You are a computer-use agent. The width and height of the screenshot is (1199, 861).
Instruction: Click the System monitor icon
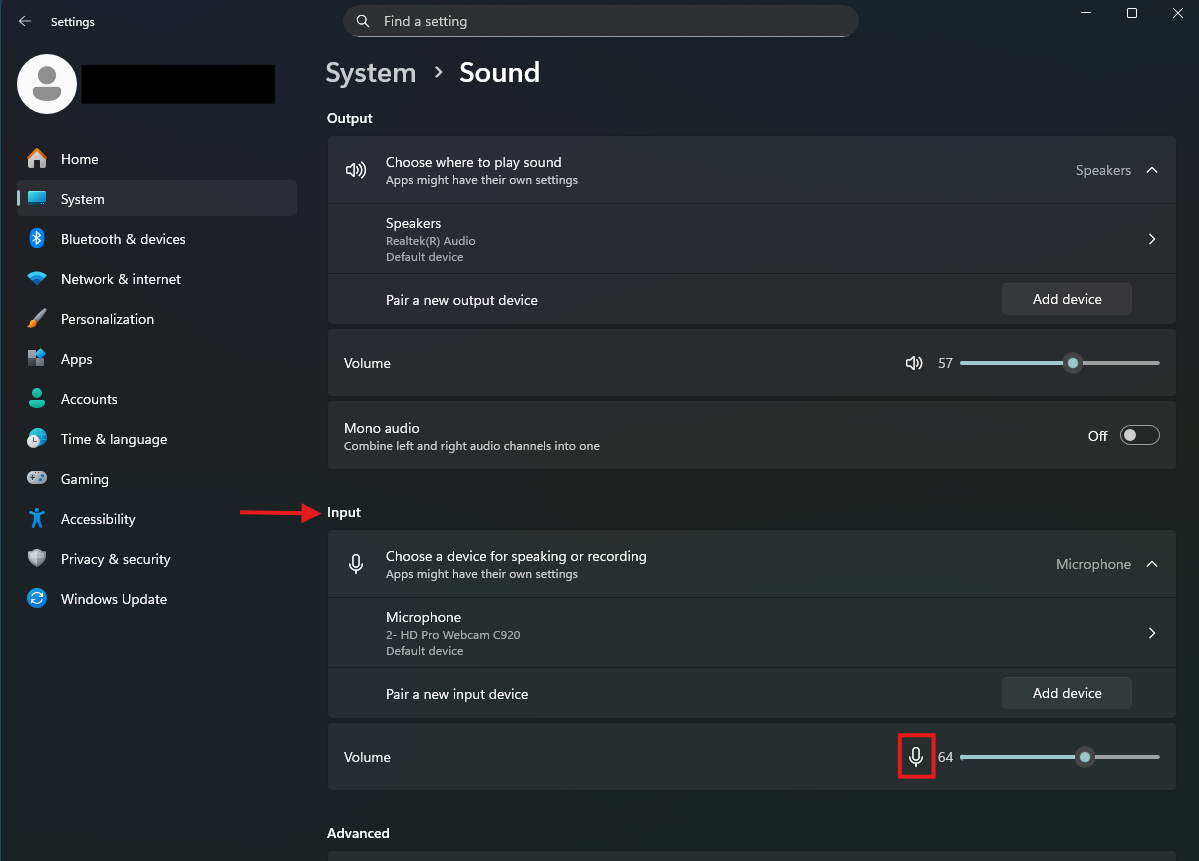click(37, 198)
